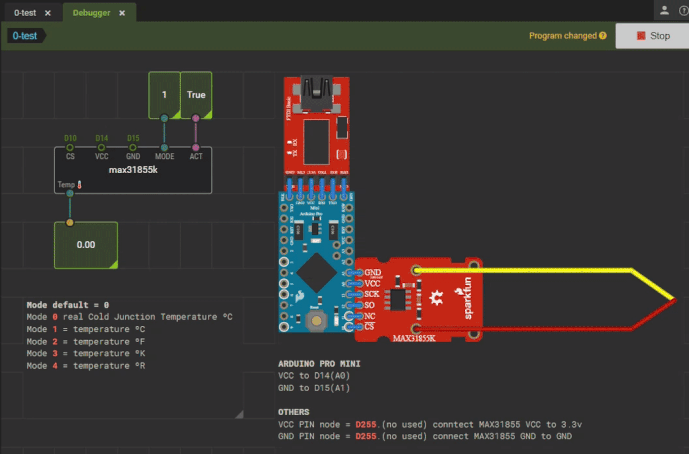
Task: Click the 0-test breadcrumb label
Action: [25, 36]
